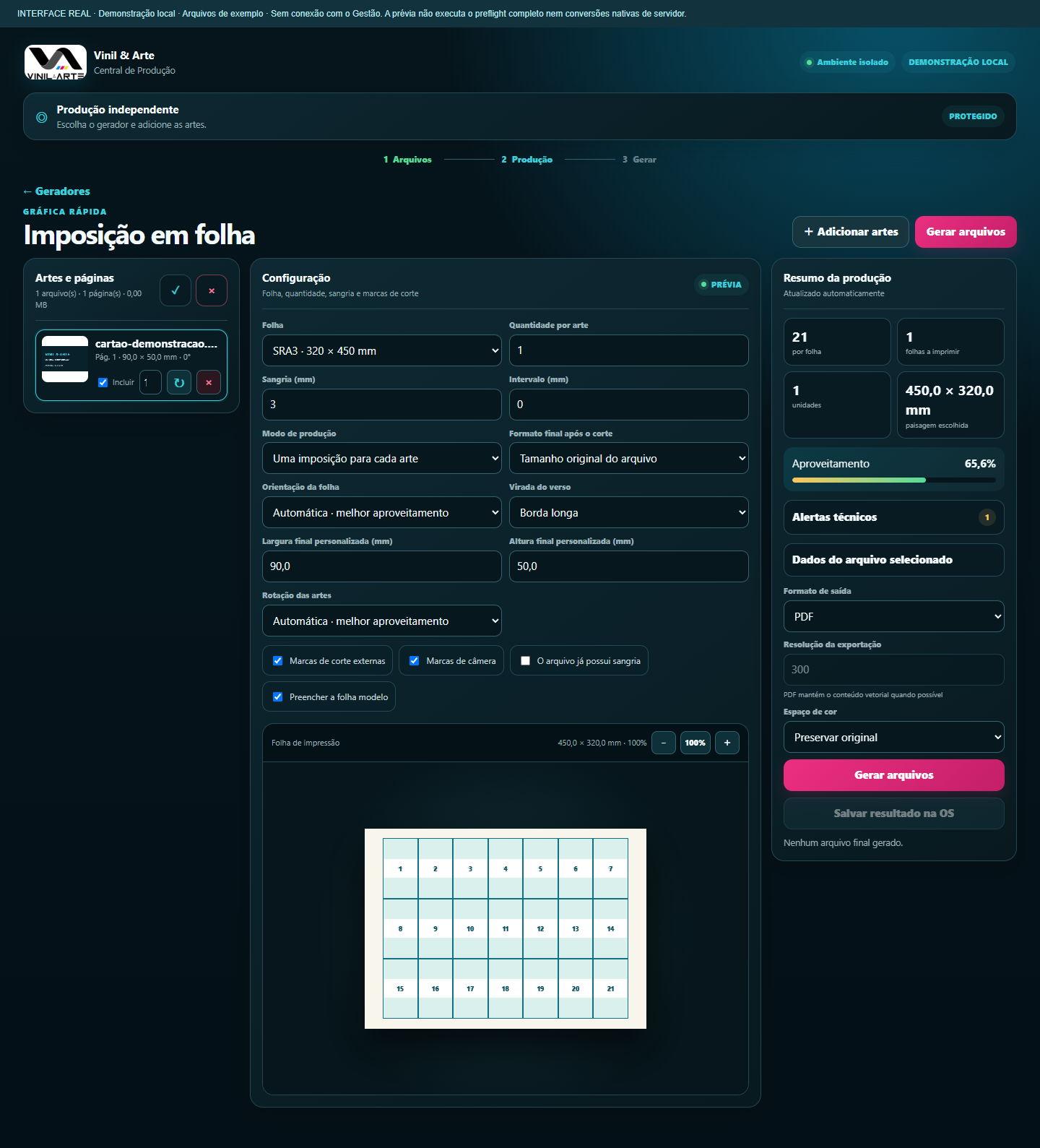Go to step 2 Produção
The height and width of the screenshot is (1148, 1040).
(x=527, y=160)
